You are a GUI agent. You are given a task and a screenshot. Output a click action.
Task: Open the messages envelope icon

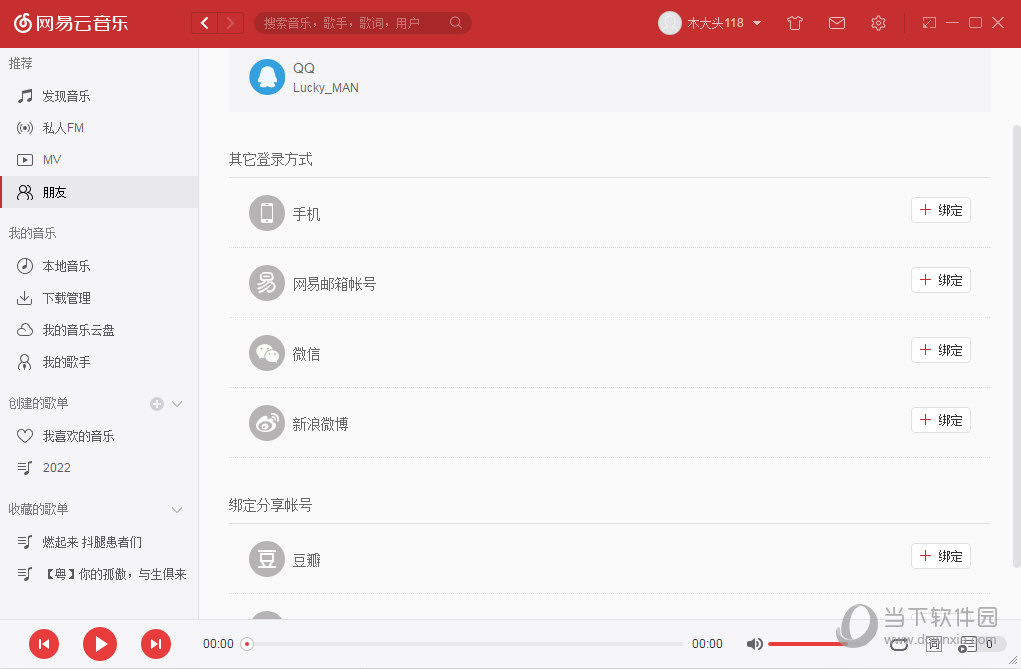click(x=837, y=23)
